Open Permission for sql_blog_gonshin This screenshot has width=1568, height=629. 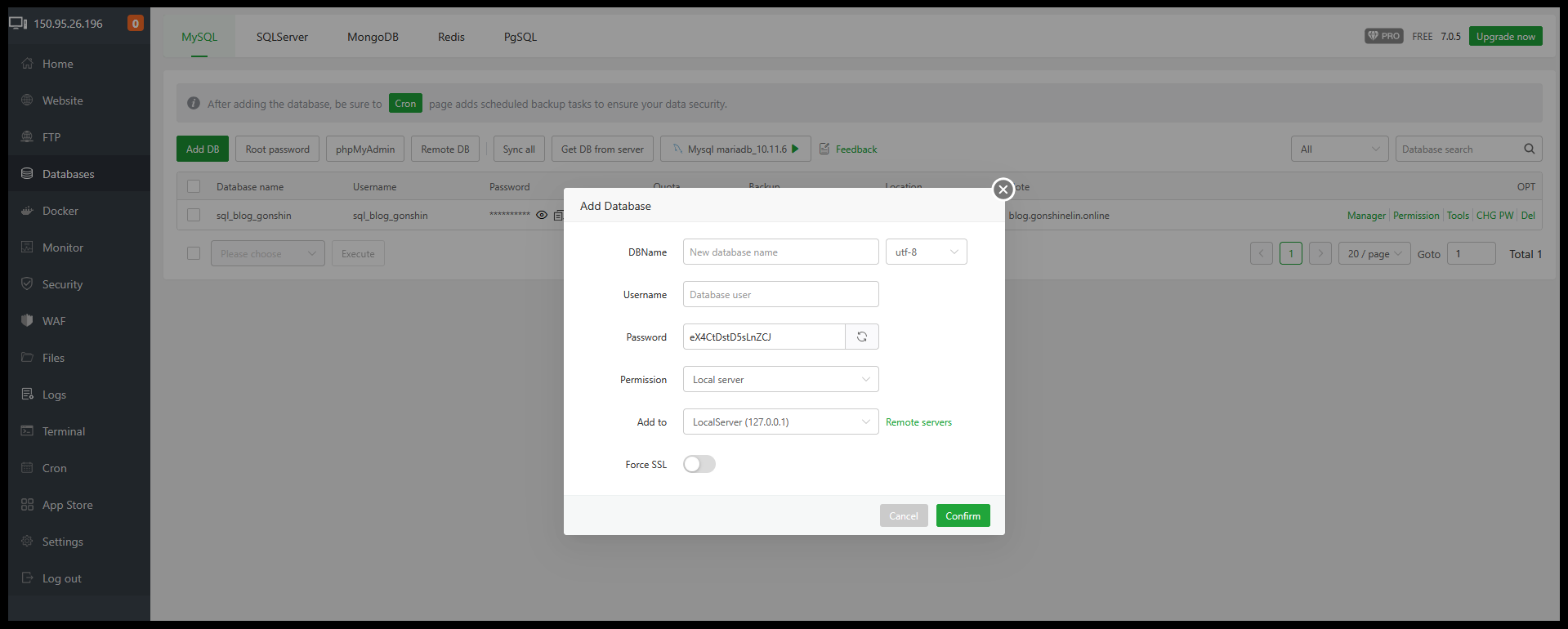click(x=1416, y=216)
